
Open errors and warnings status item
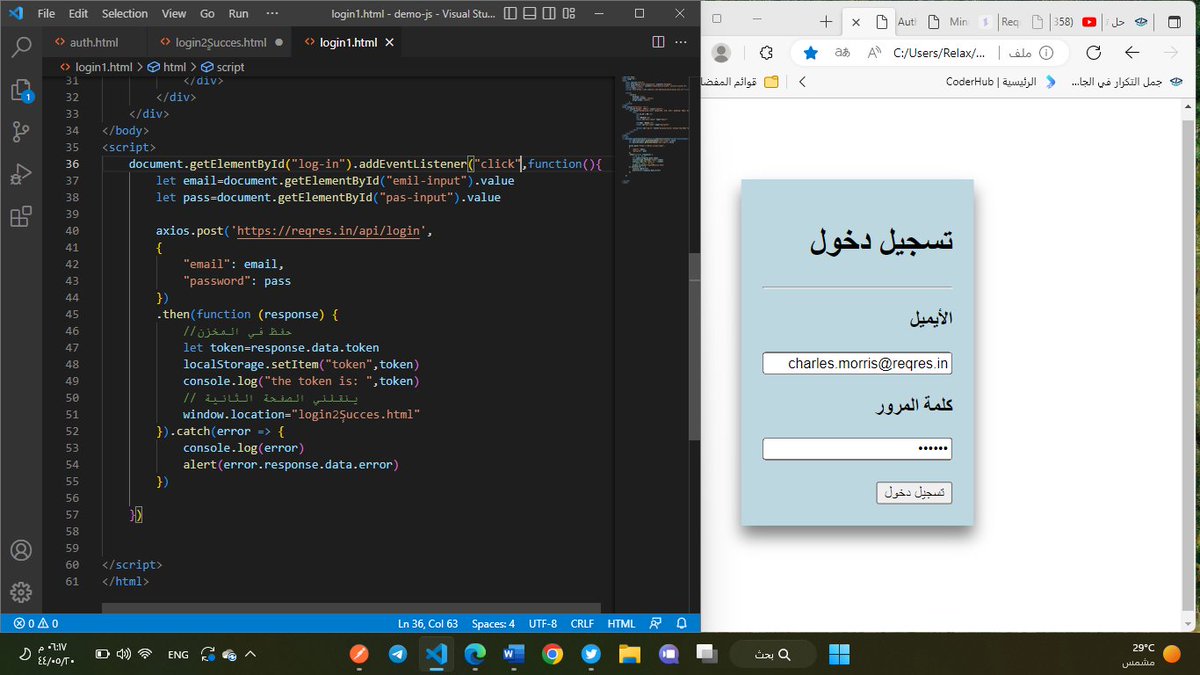click(36, 623)
